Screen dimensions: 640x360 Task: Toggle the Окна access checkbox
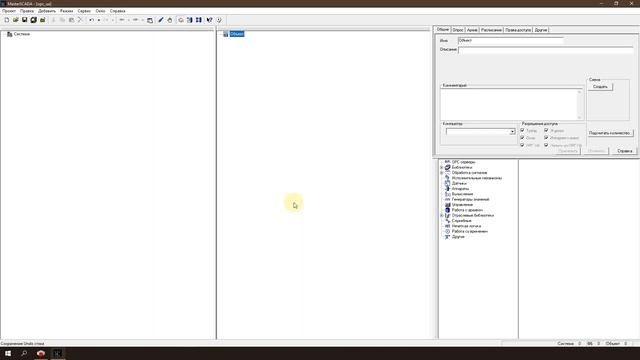point(522,138)
